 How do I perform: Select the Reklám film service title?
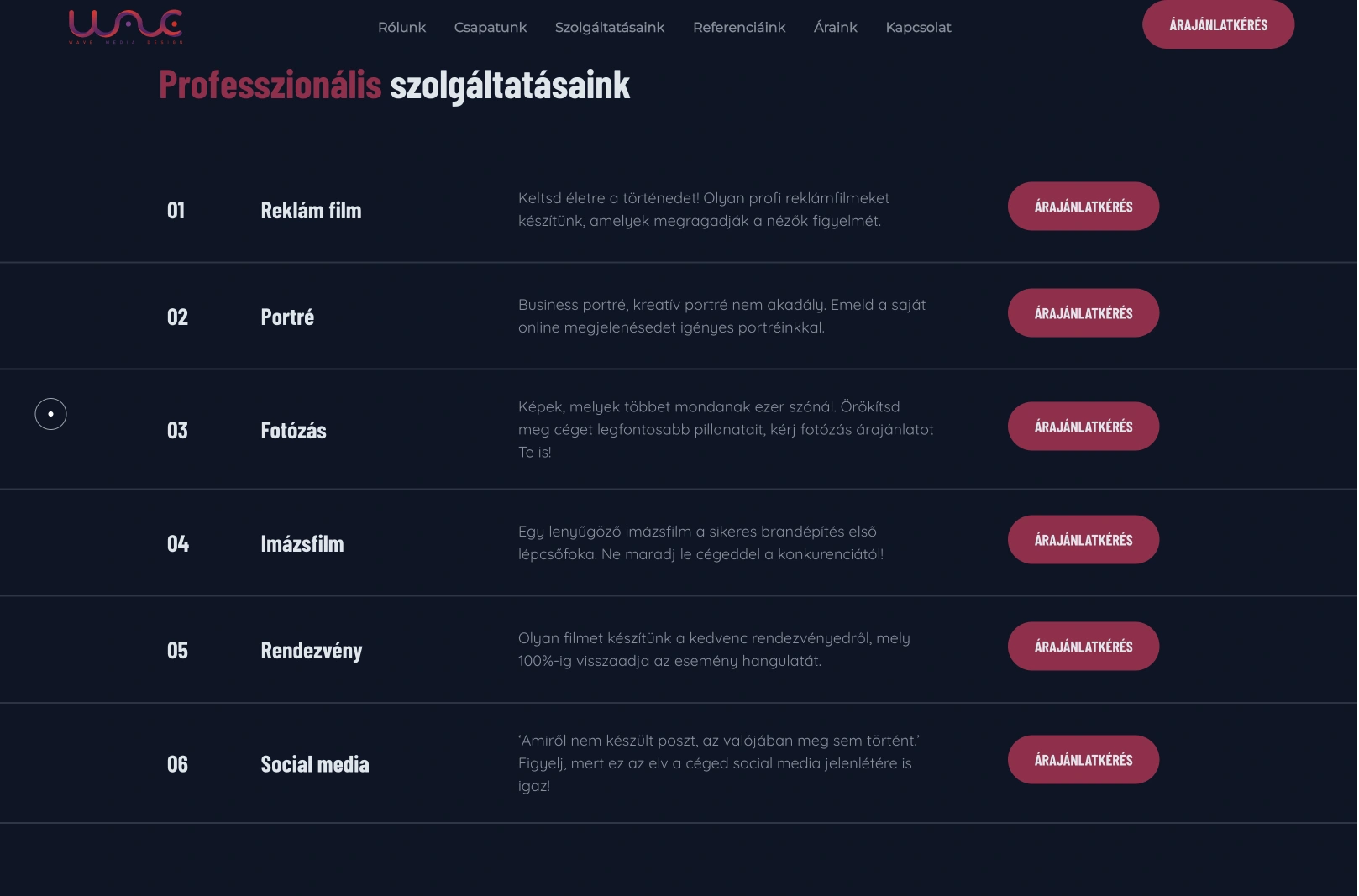311,211
